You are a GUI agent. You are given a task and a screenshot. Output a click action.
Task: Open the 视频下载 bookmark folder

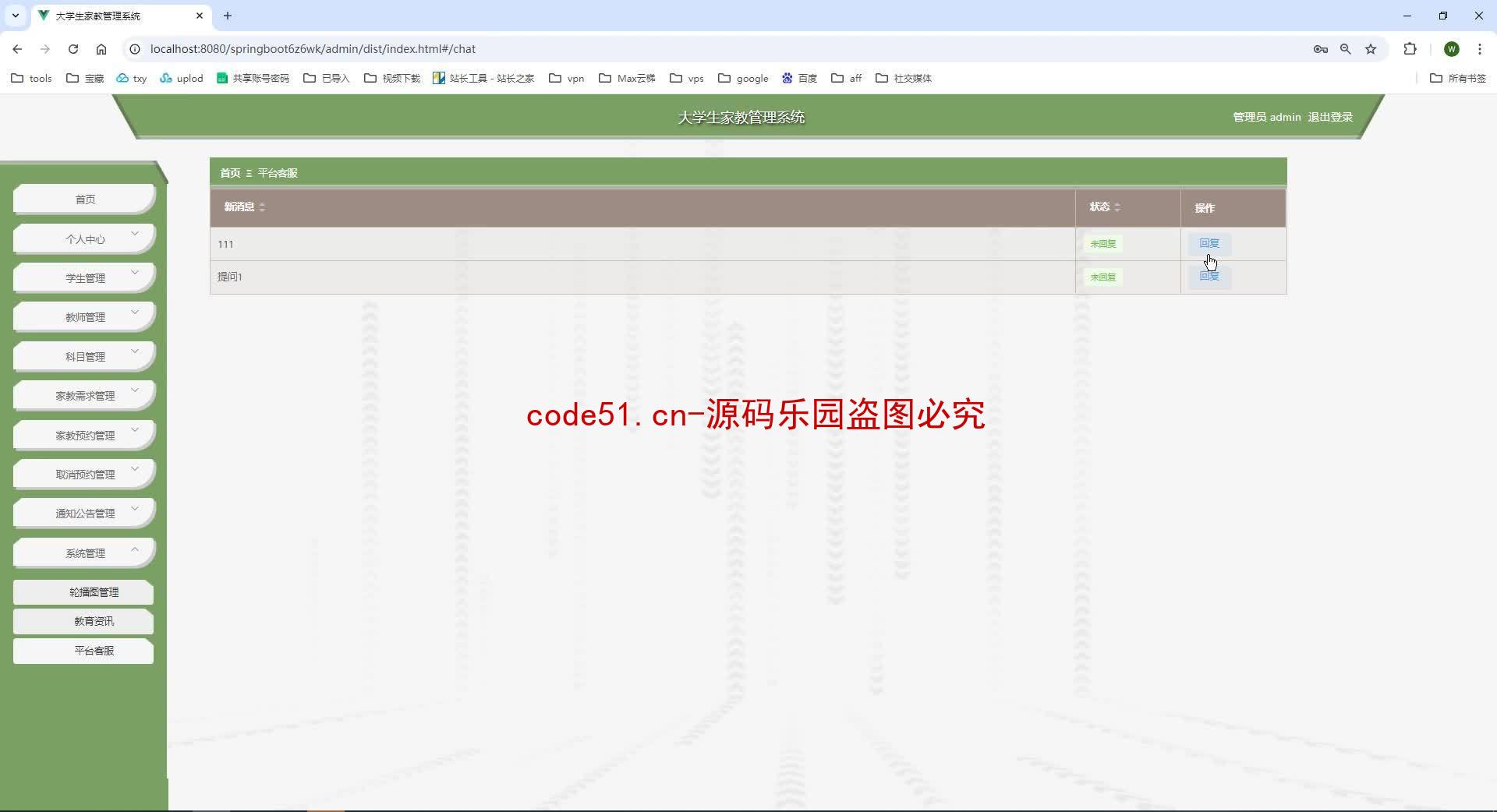pyautogui.click(x=392, y=78)
